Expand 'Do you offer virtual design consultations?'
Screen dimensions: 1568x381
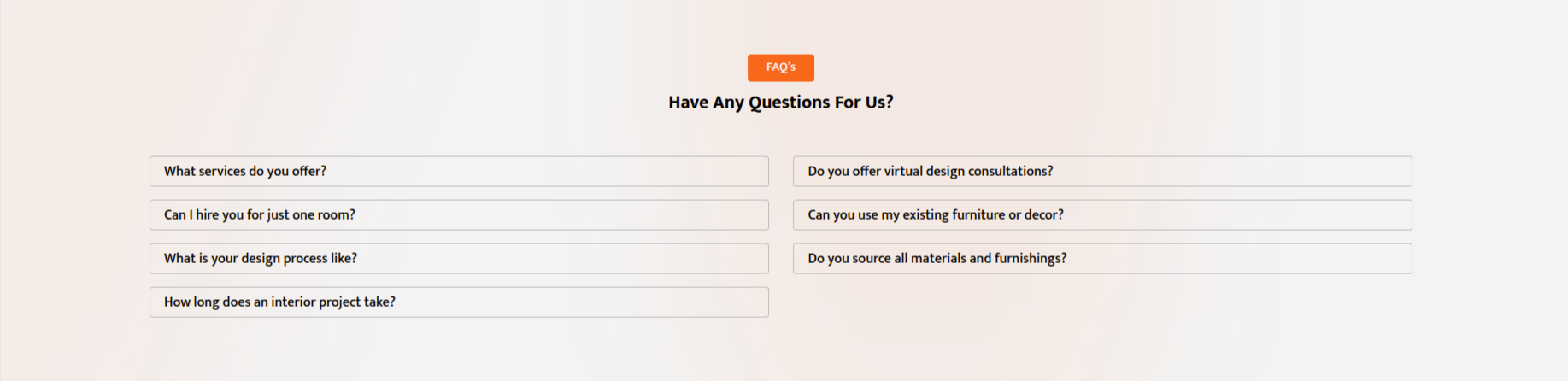(1102, 171)
